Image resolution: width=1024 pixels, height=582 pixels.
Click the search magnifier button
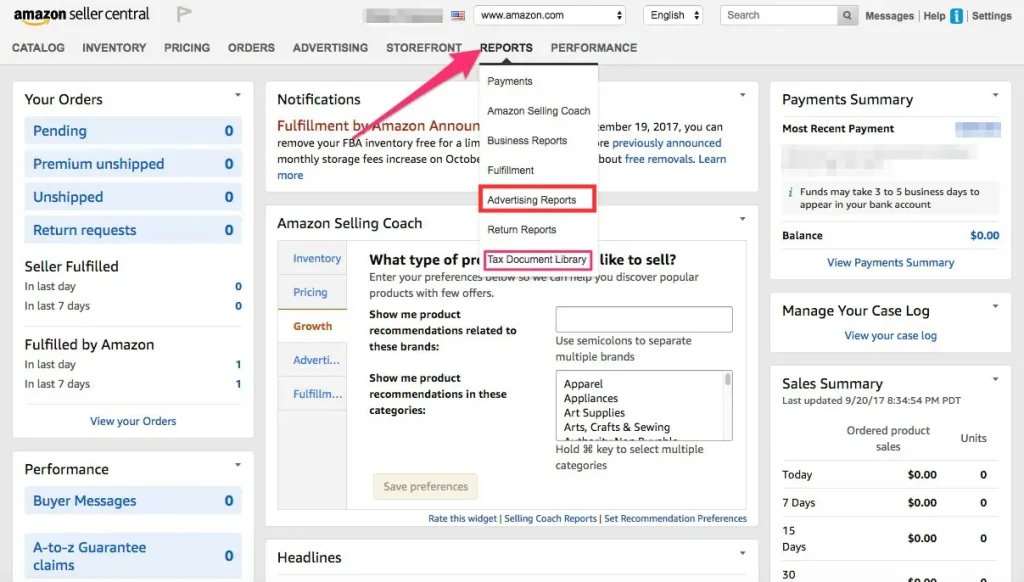[846, 15]
